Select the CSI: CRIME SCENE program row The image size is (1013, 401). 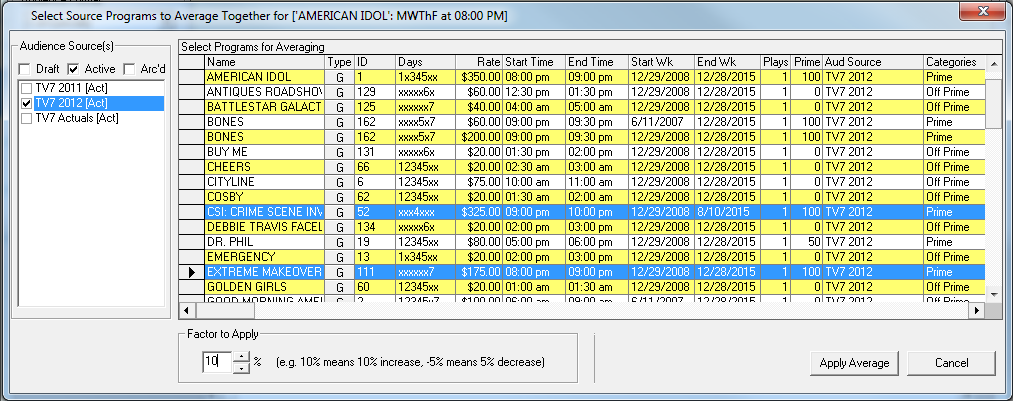click(x=264, y=212)
